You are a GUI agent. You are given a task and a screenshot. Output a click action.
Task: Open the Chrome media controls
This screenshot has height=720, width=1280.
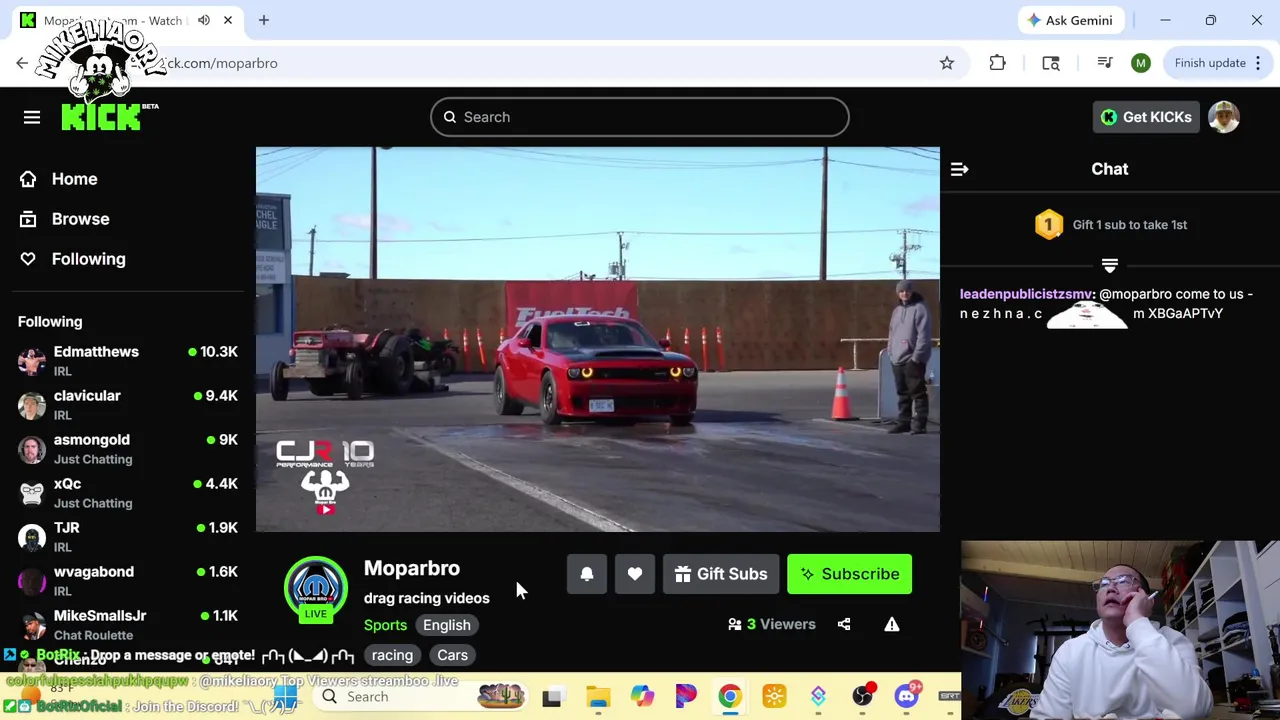(1105, 63)
